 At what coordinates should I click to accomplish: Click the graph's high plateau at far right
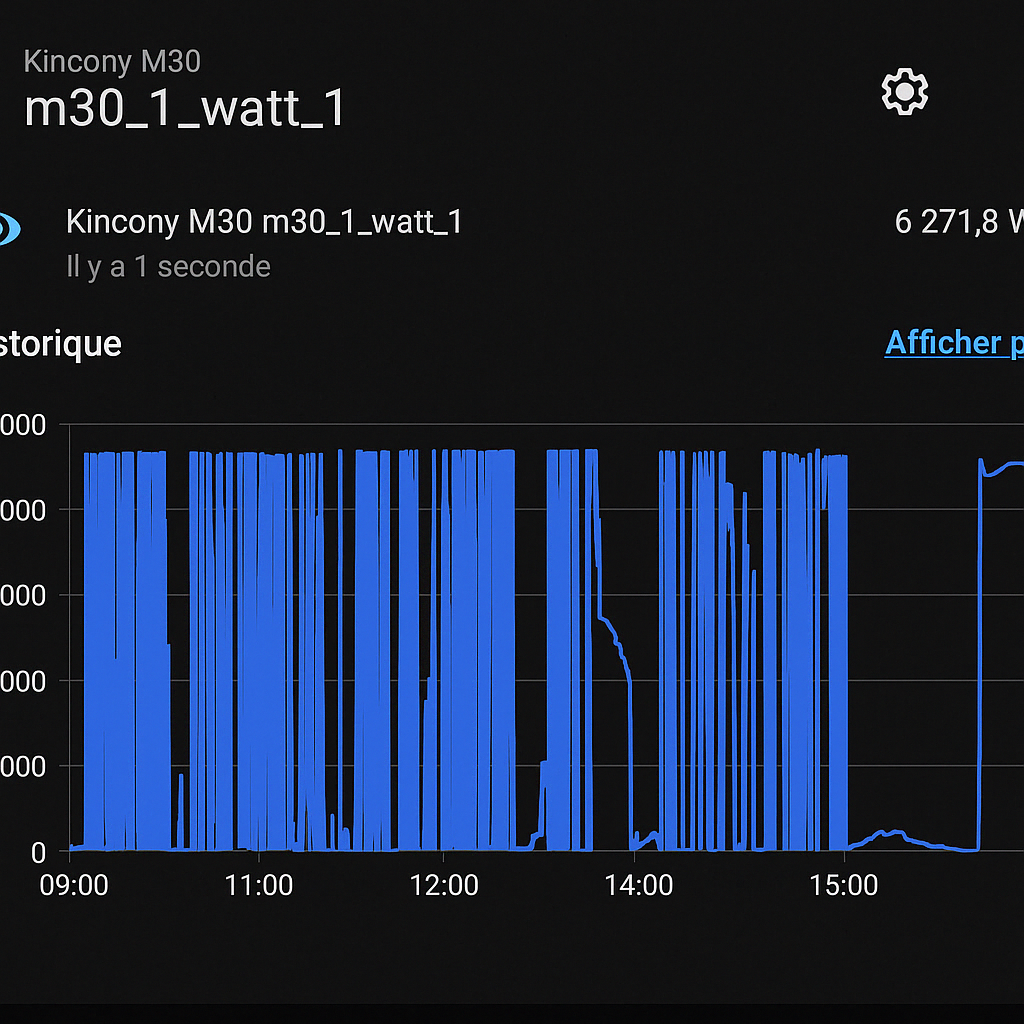tap(1006, 465)
